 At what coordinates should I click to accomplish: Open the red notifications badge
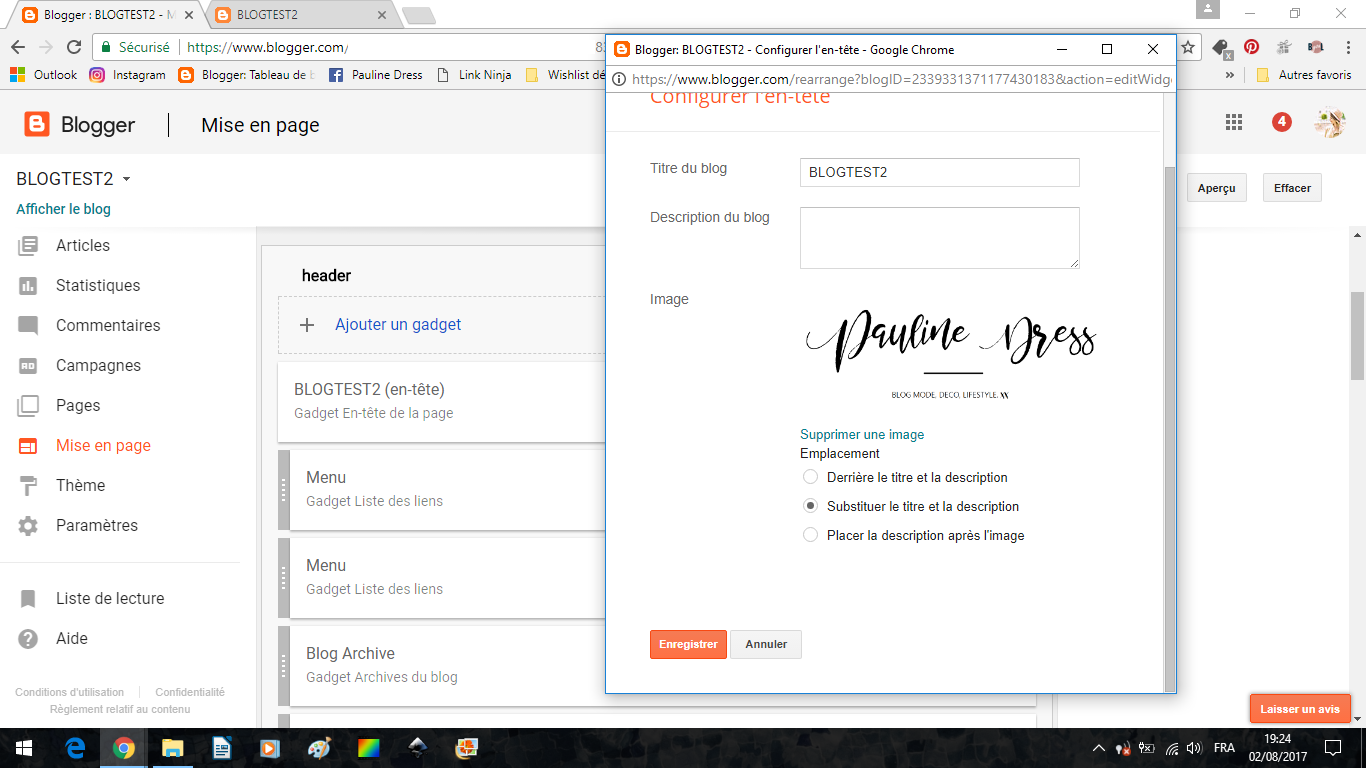[x=1281, y=122]
